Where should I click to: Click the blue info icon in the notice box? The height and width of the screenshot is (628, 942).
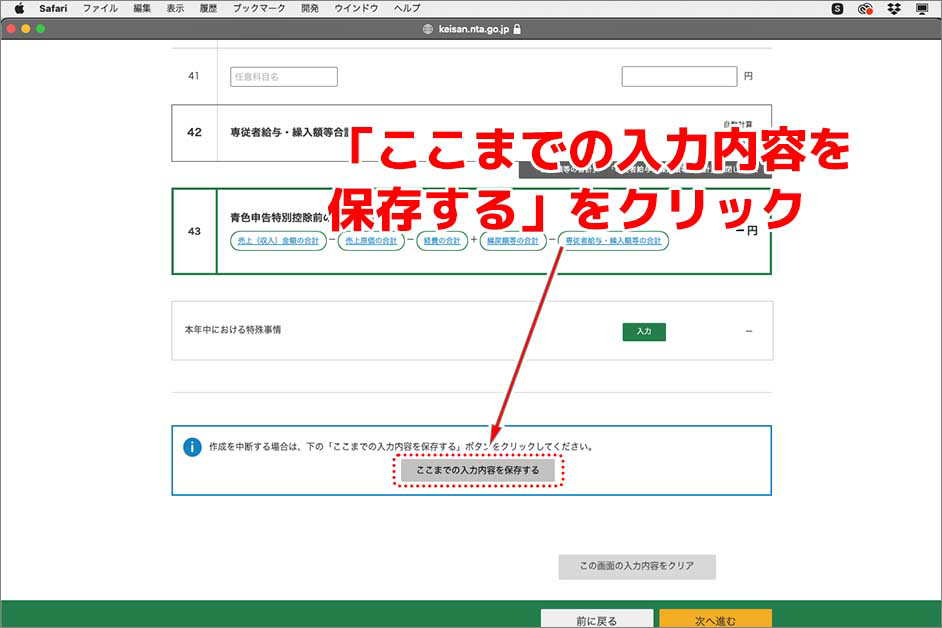click(x=192, y=447)
